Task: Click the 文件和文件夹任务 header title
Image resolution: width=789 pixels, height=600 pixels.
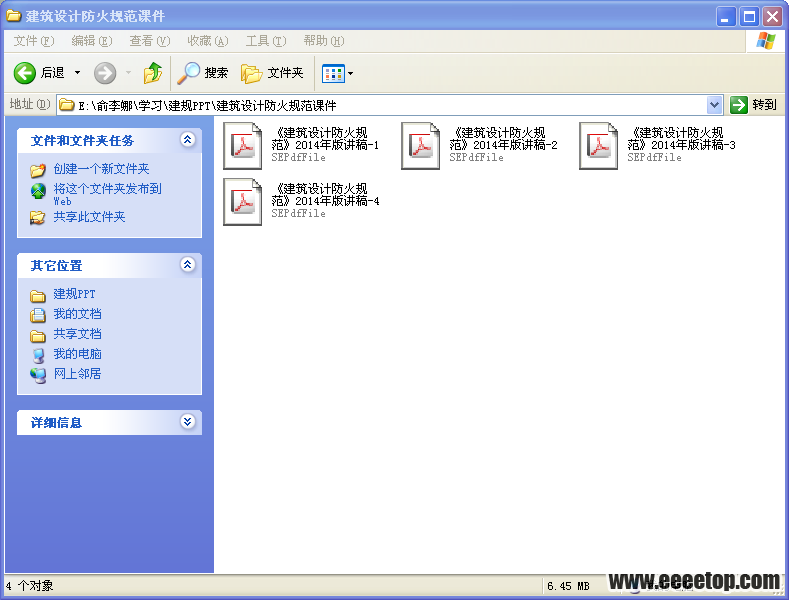Action: (82, 140)
